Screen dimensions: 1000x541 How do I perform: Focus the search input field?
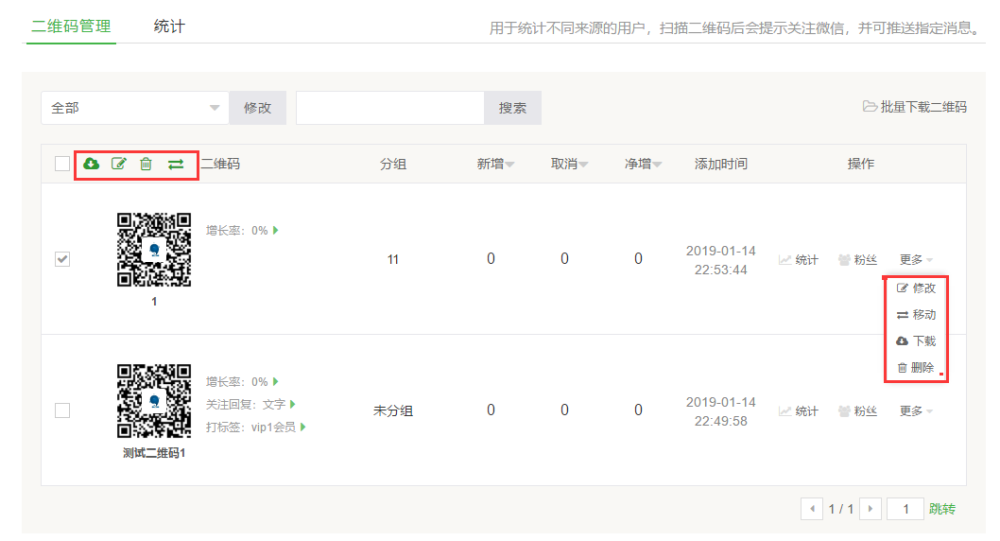[390, 108]
